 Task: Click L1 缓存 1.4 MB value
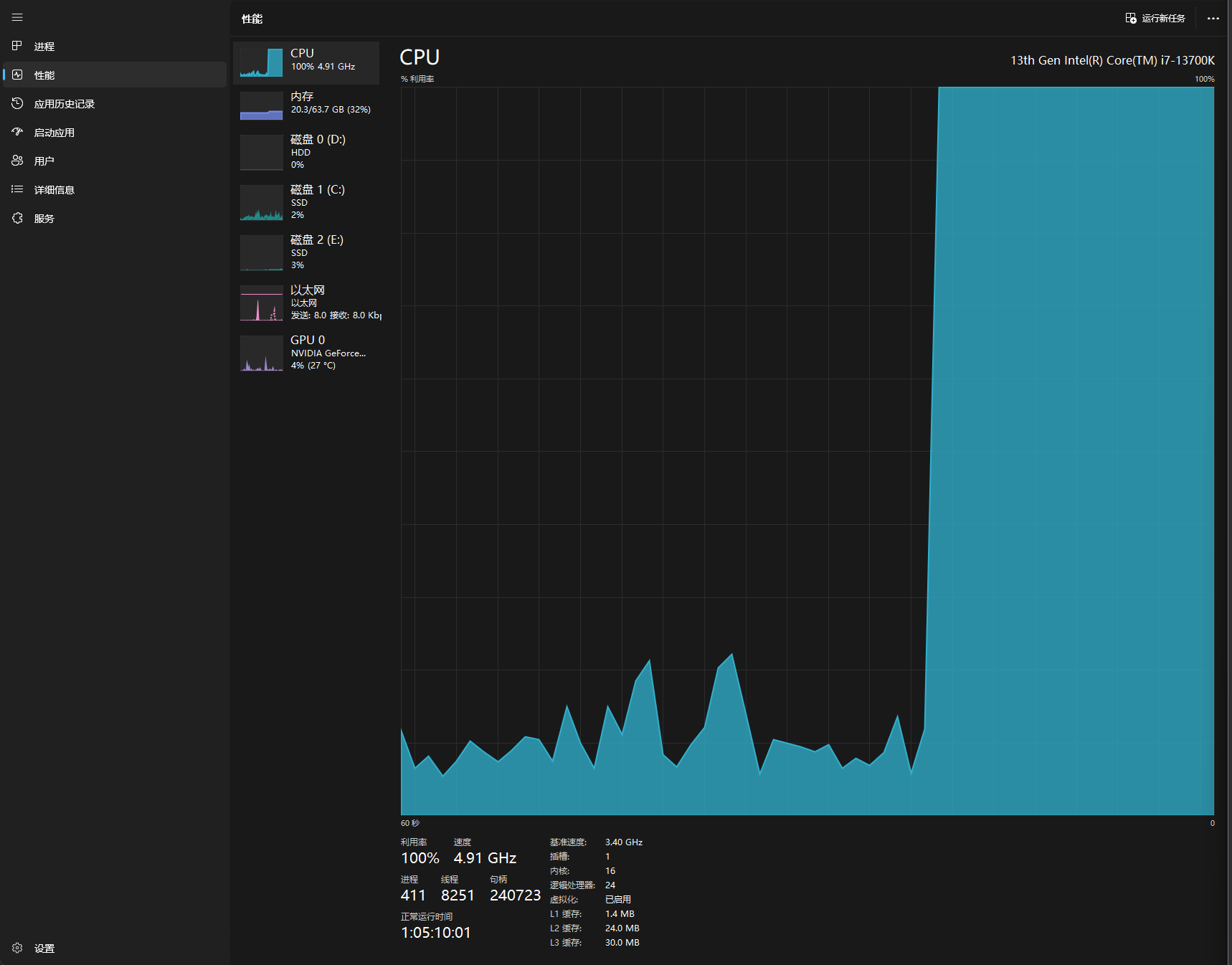coord(620,914)
